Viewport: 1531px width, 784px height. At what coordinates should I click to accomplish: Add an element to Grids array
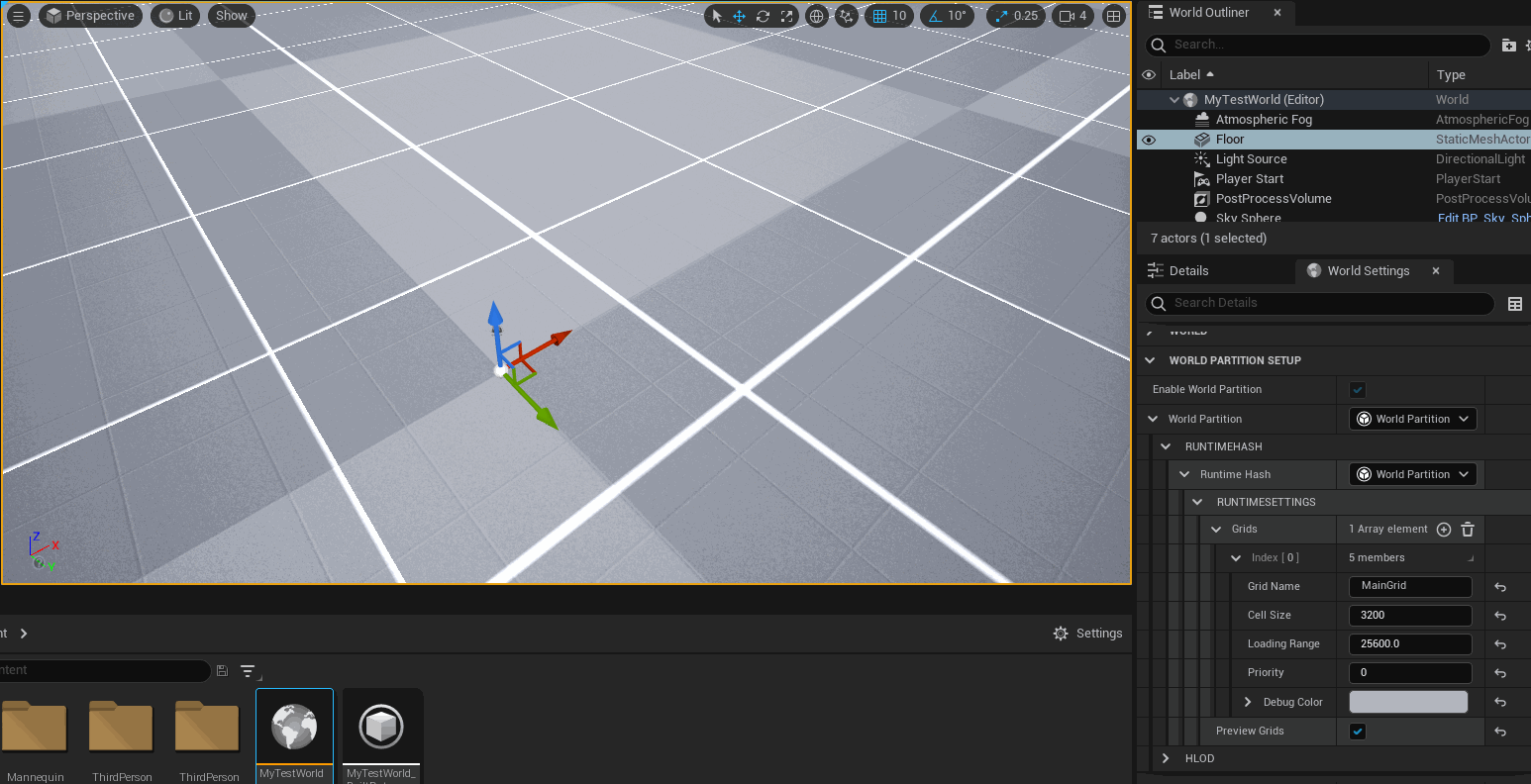(1444, 530)
